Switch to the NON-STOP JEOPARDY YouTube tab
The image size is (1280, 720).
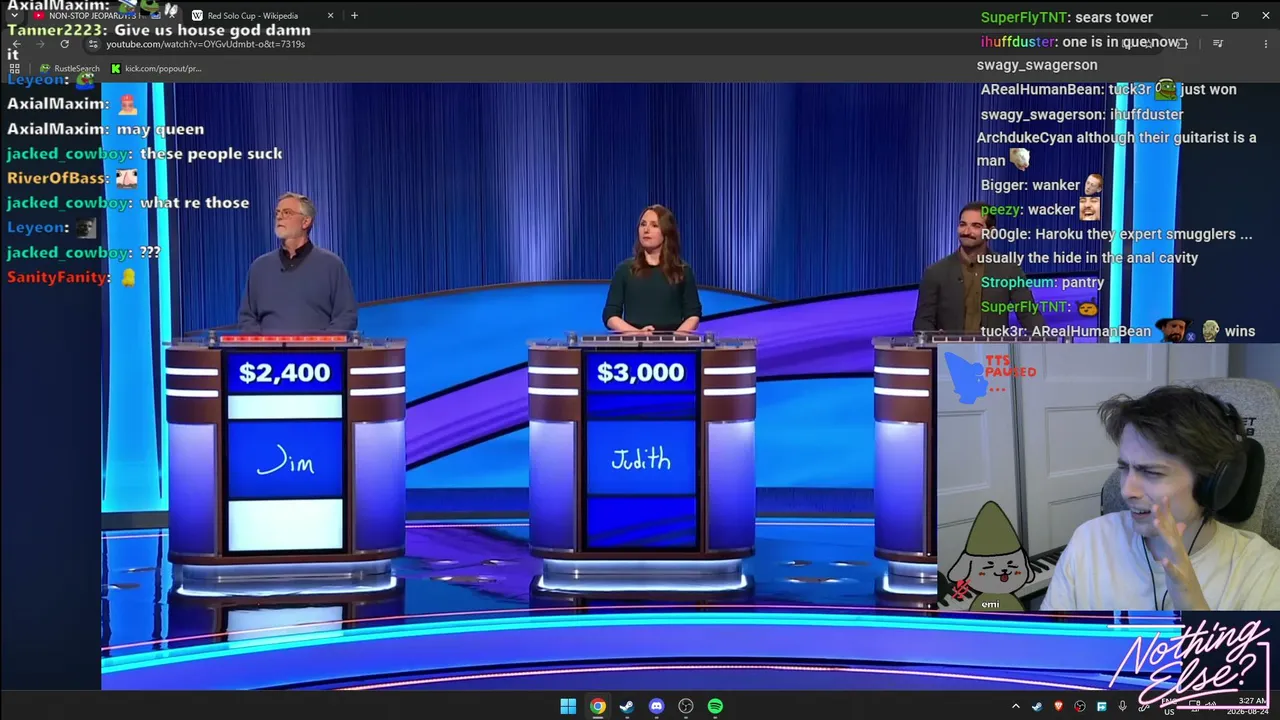coord(98,15)
